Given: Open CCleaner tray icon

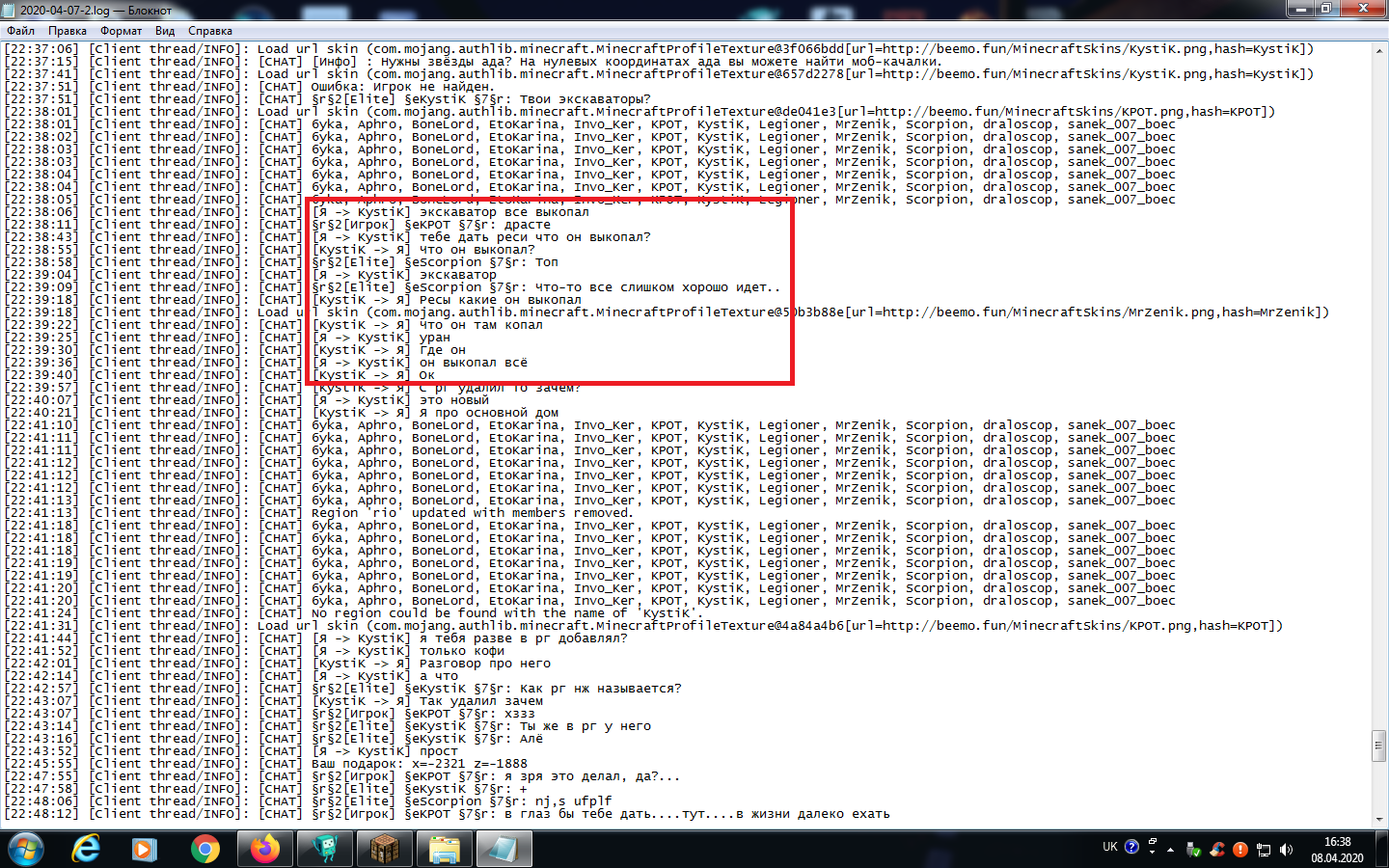Looking at the screenshot, I should click(x=1217, y=850).
